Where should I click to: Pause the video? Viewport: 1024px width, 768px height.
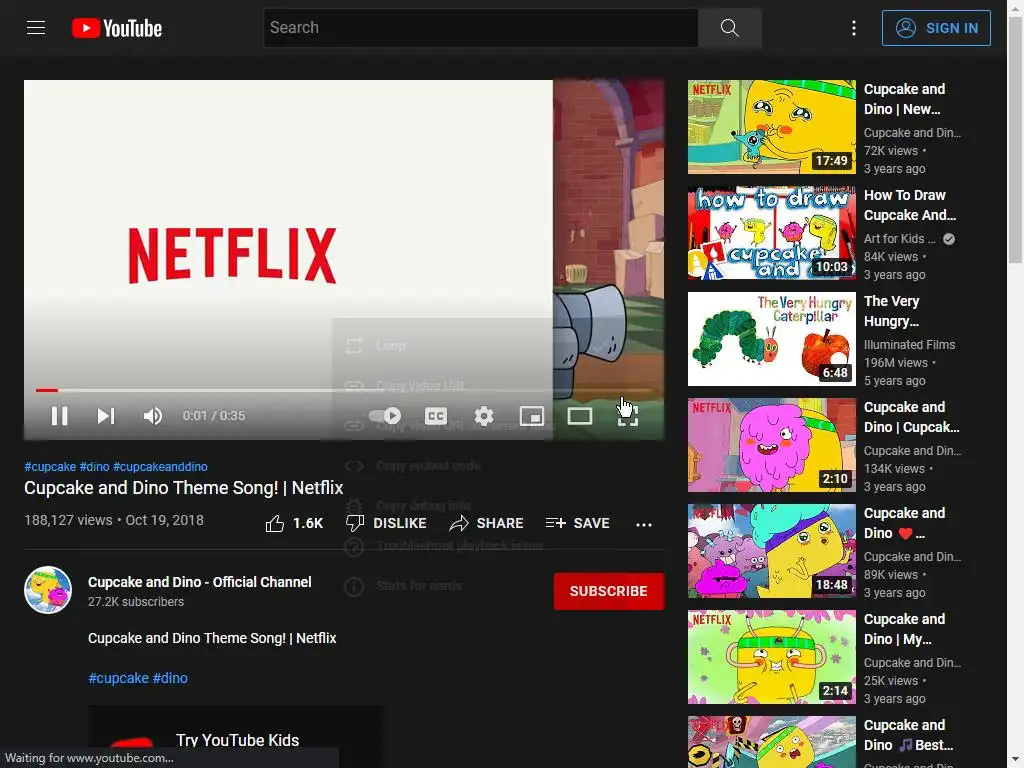click(59, 416)
